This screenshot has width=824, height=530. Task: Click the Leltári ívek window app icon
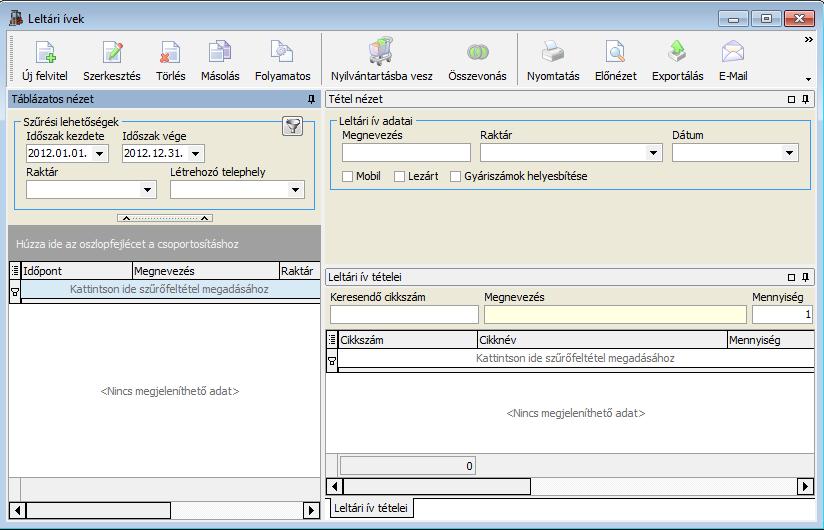click(x=16, y=18)
